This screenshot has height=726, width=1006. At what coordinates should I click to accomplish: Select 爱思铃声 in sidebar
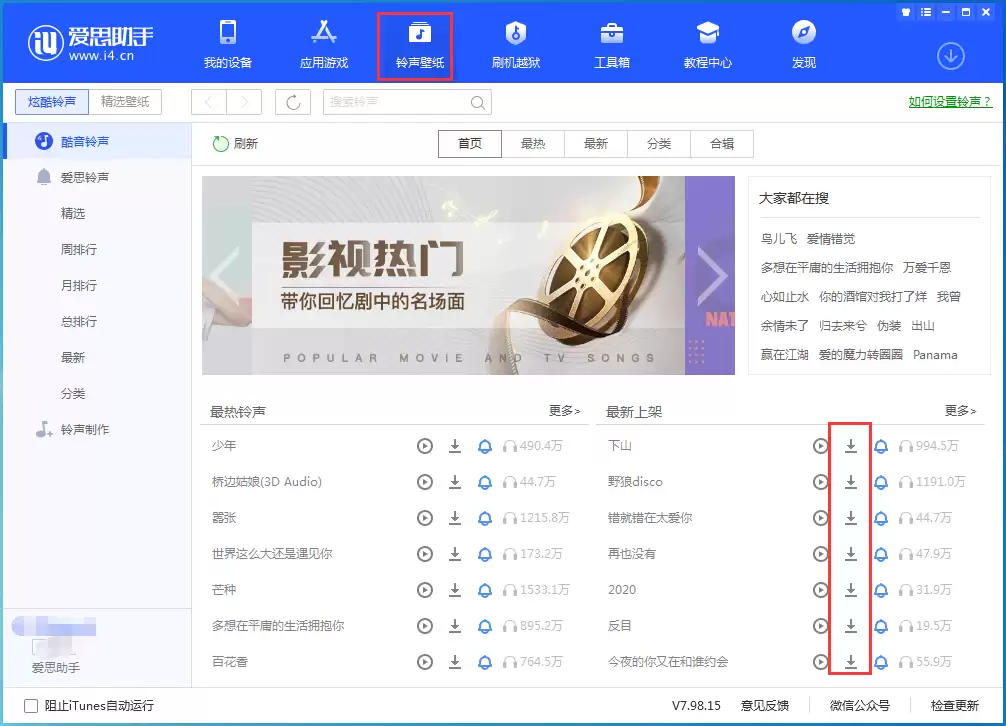98,178
